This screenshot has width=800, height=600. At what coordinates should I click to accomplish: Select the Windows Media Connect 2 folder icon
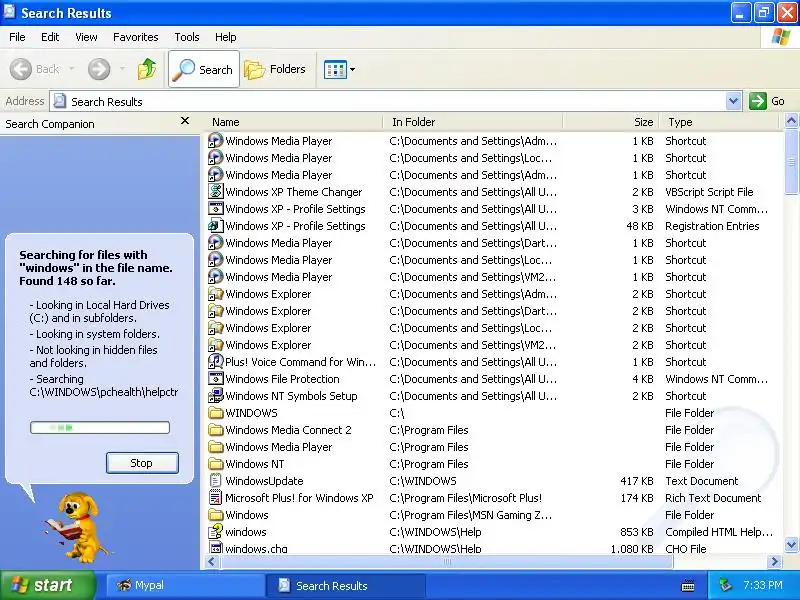(x=216, y=430)
